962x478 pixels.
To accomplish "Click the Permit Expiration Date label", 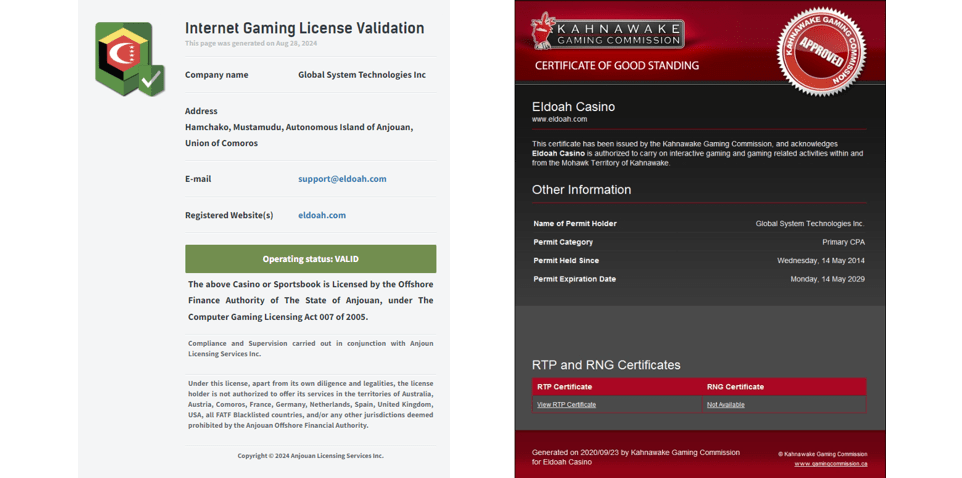I will (575, 279).
